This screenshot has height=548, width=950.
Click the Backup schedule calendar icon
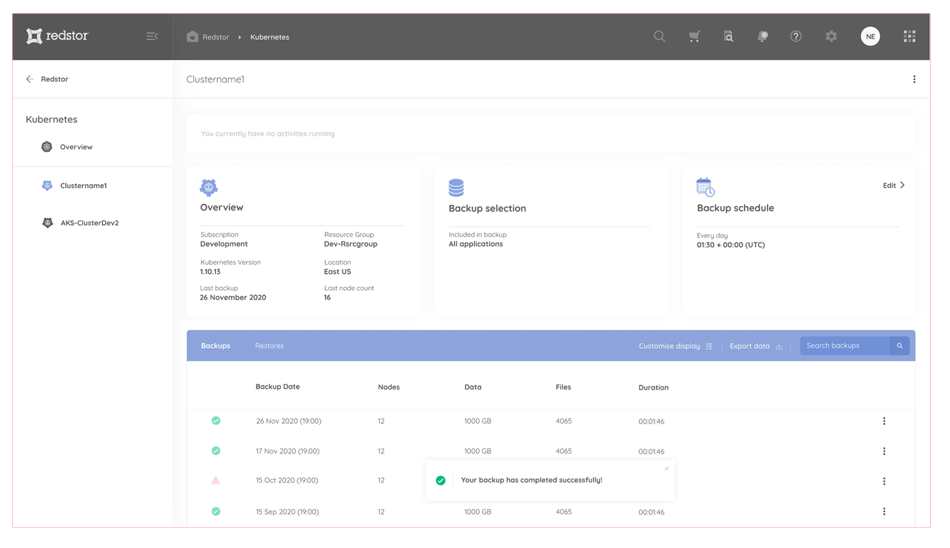[705, 187]
